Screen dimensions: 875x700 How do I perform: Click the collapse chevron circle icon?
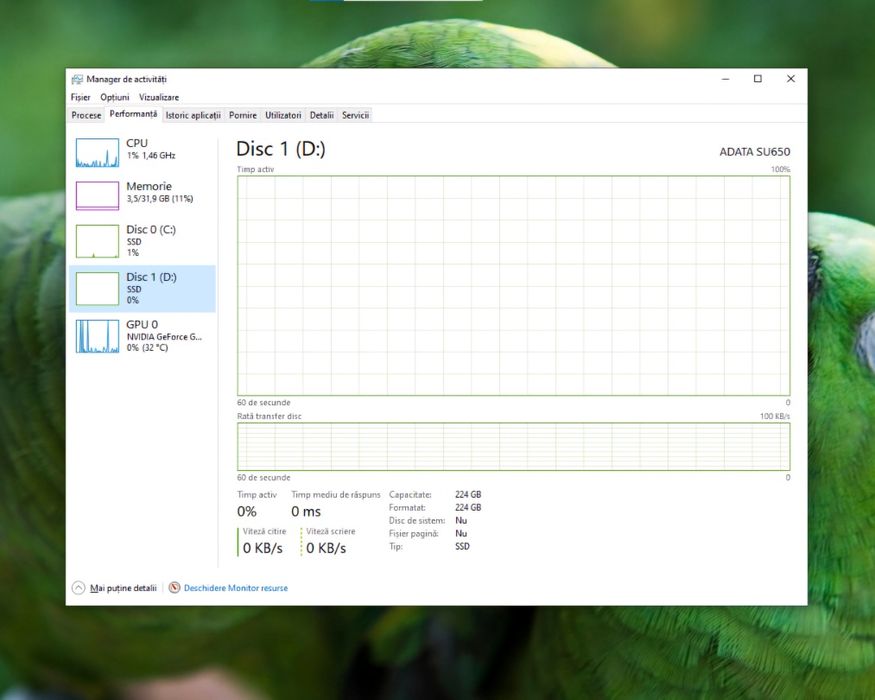point(78,588)
